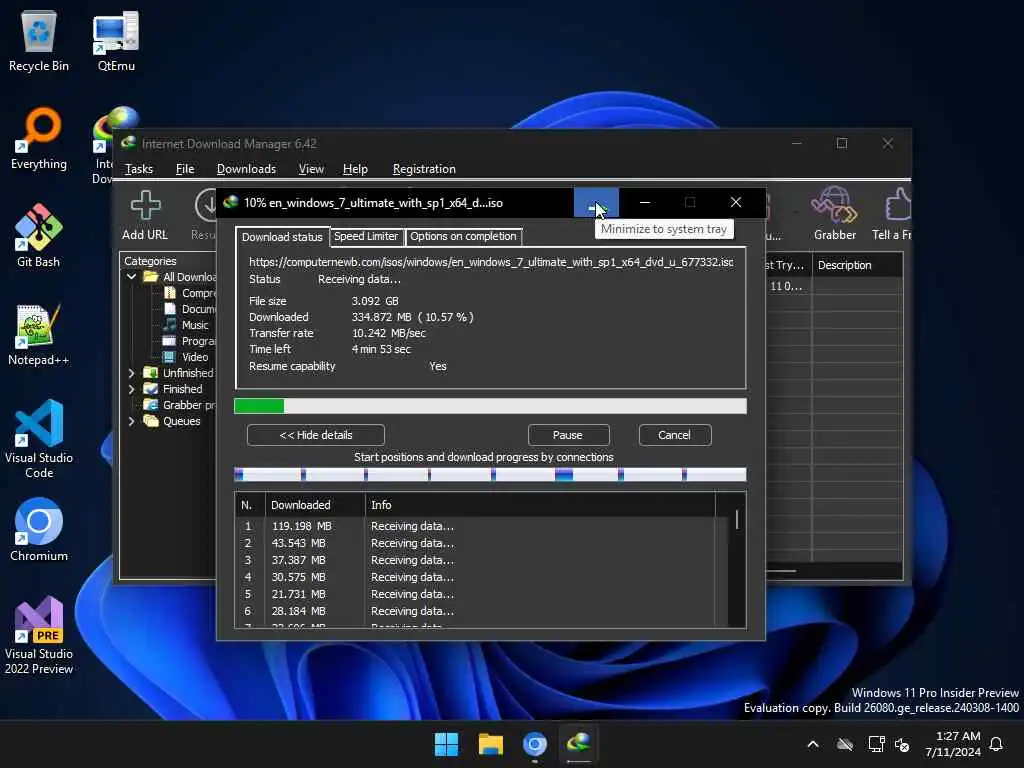Expand the Queues tree node

click(x=131, y=421)
